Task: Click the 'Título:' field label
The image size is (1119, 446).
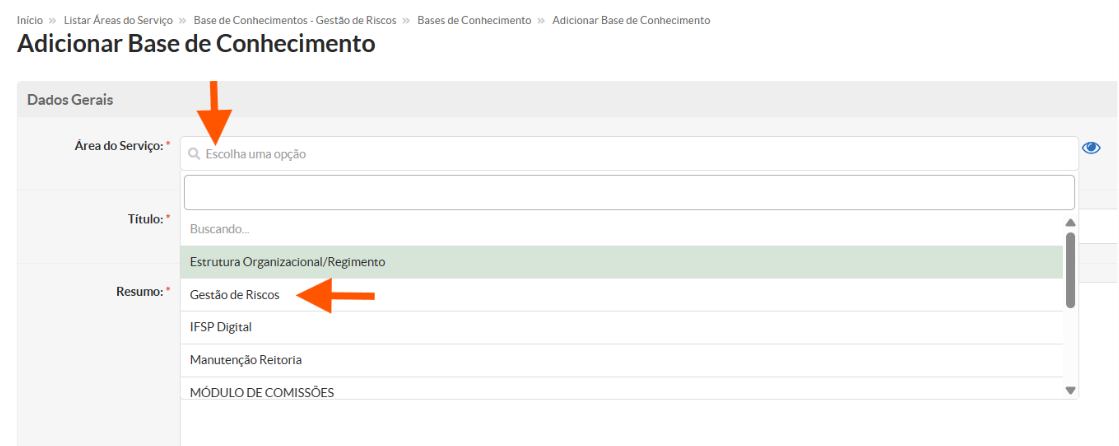Action: (144, 219)
